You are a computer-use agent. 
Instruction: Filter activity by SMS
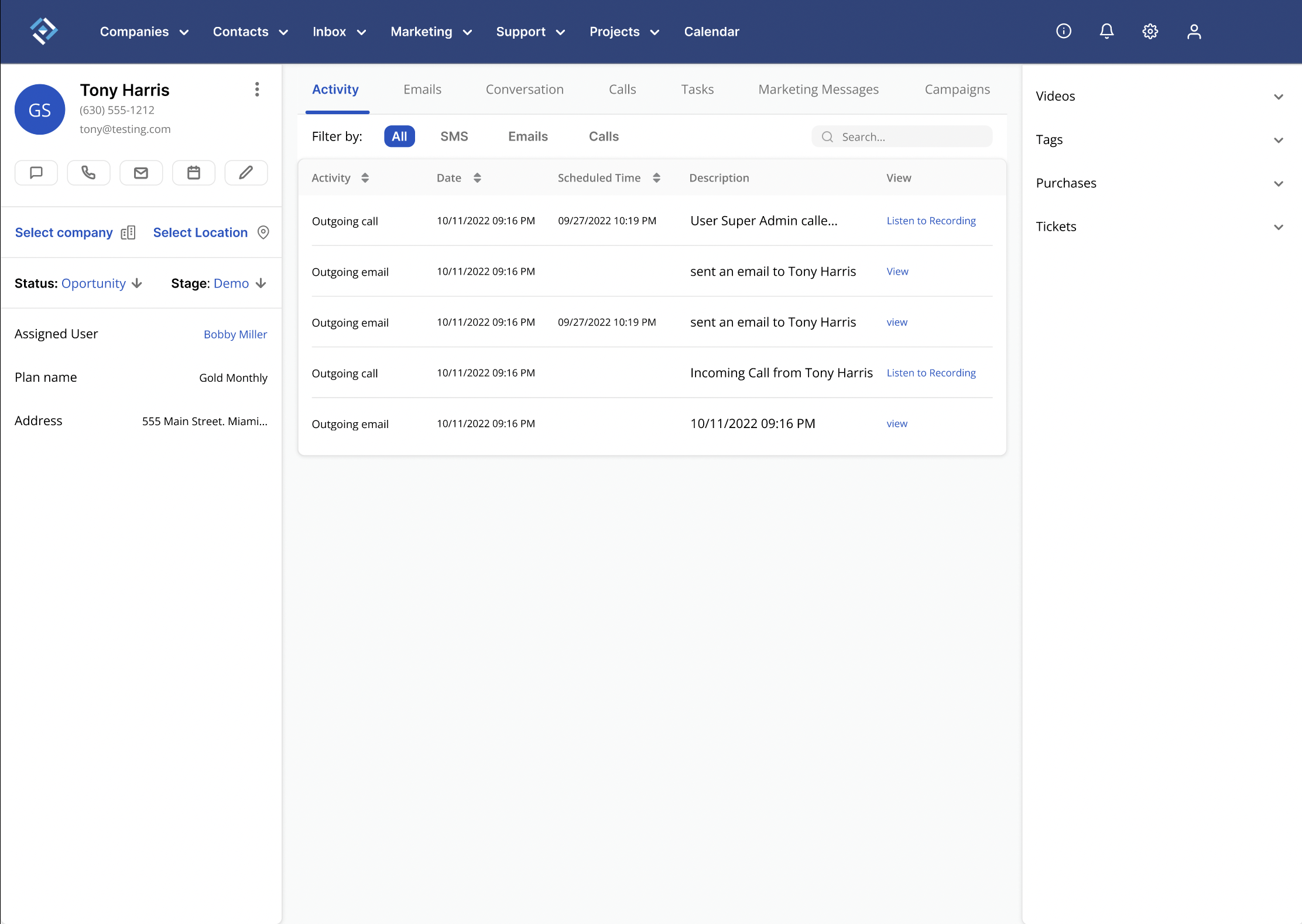click(454, 136)
